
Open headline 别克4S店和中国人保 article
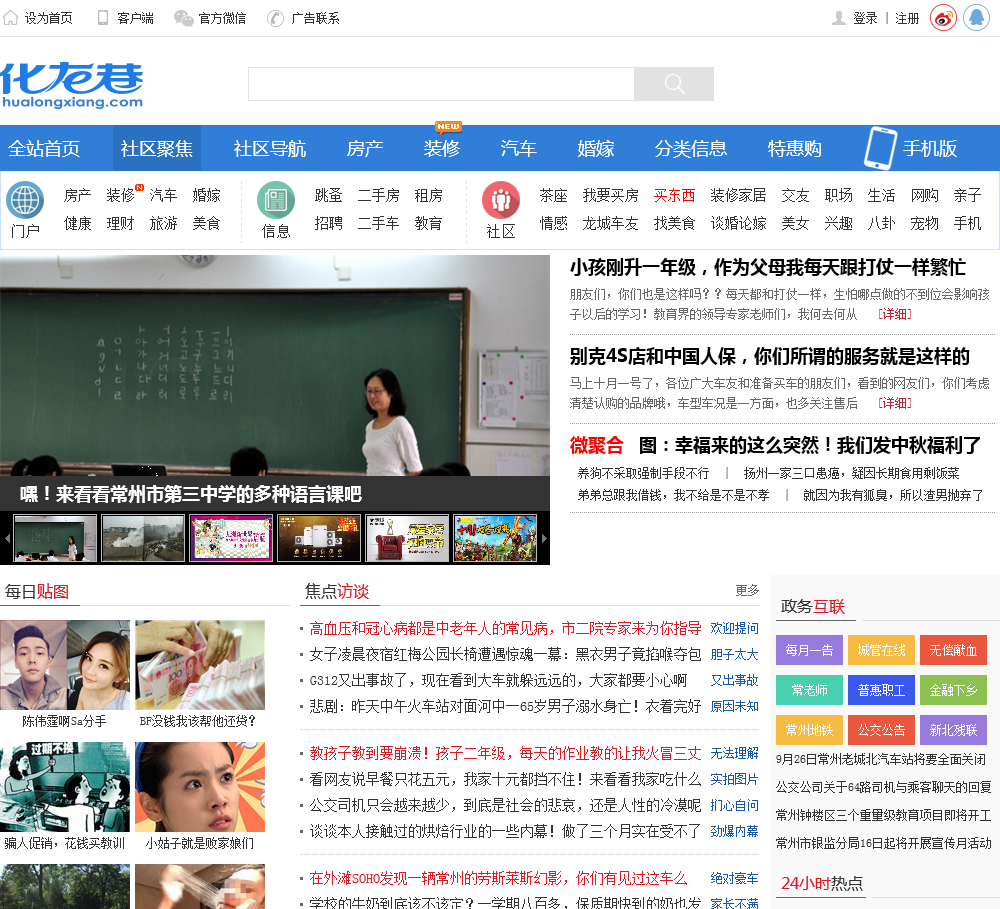(769, 356)
